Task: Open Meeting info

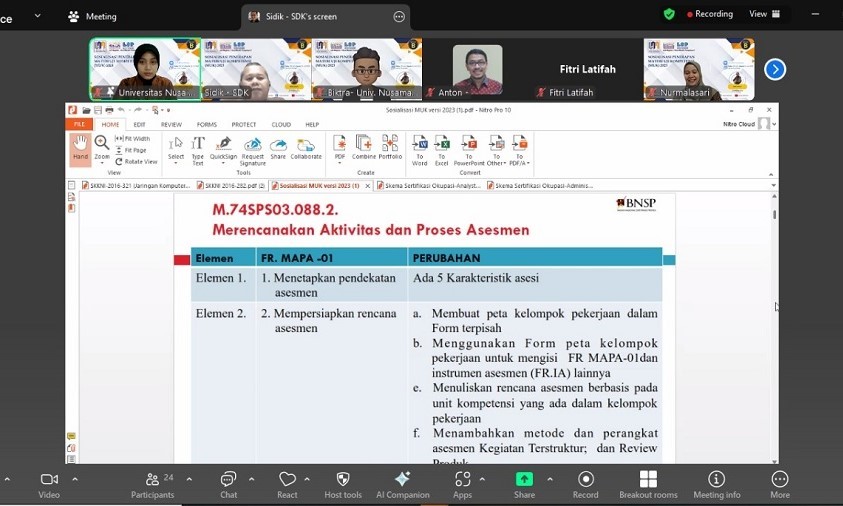Action: 717,485
